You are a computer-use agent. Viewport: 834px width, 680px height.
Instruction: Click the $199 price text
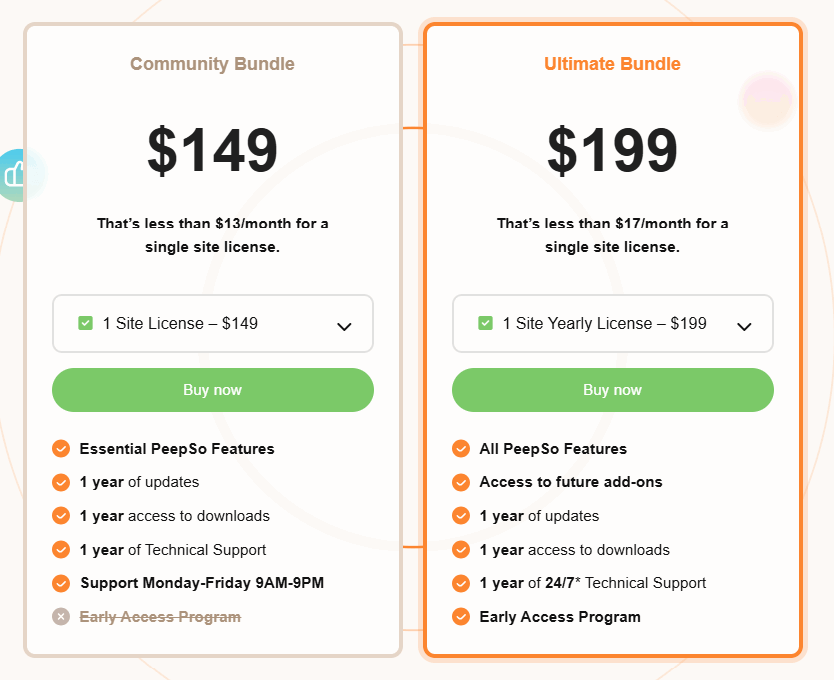tap(612, 150)
